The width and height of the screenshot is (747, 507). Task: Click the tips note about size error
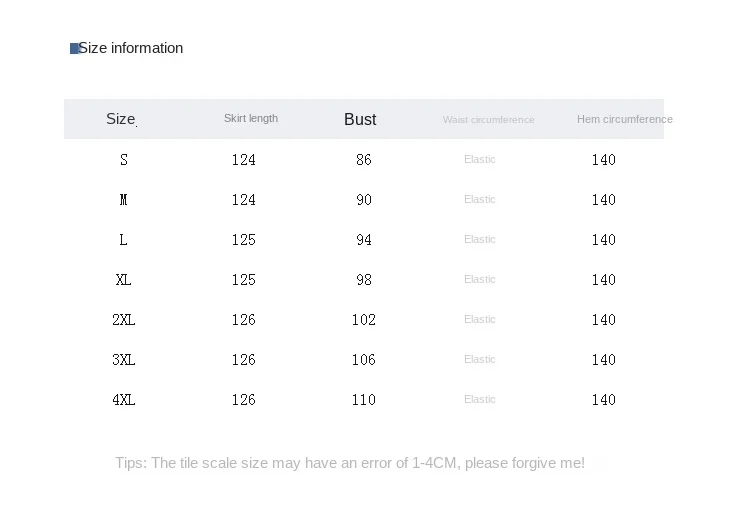pos(350,463)
